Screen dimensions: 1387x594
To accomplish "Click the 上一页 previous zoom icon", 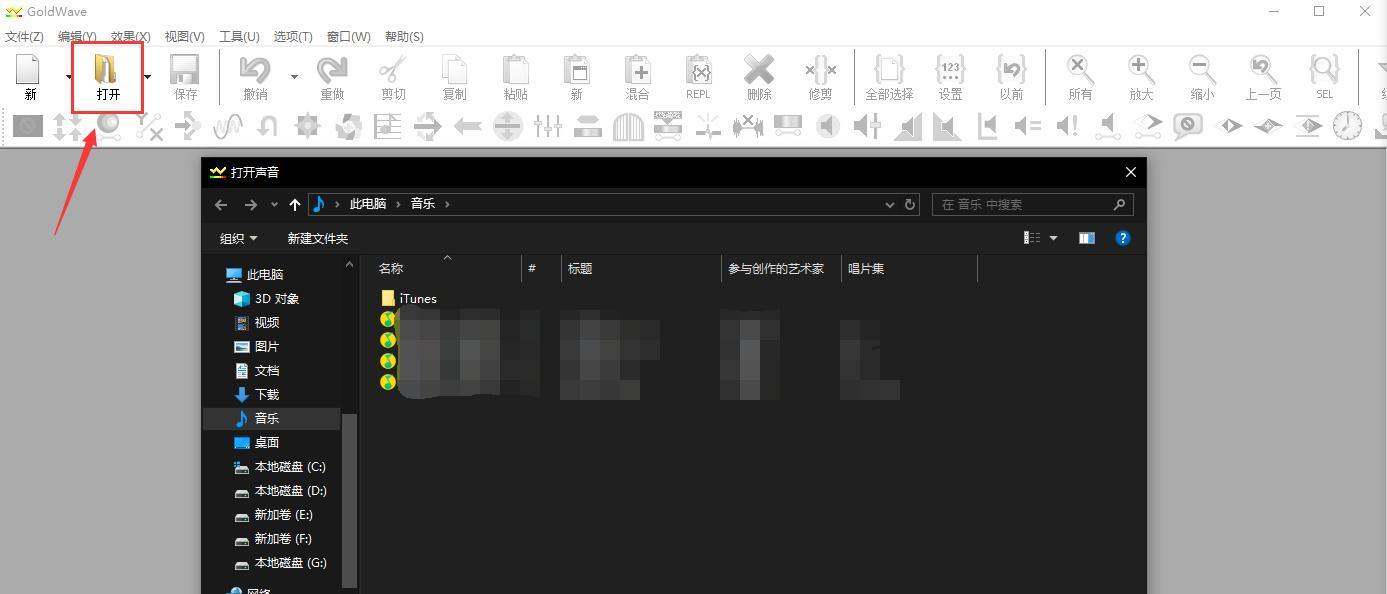I will pos(1263,70).
